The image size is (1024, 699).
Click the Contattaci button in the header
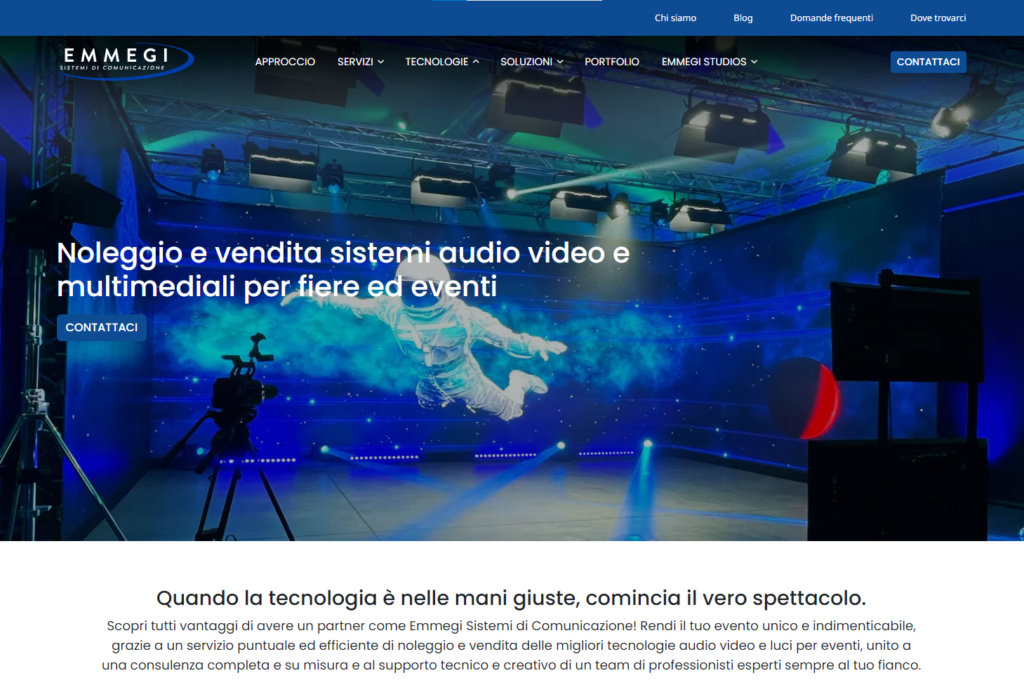pyautogui.click(x=928, y=61)
